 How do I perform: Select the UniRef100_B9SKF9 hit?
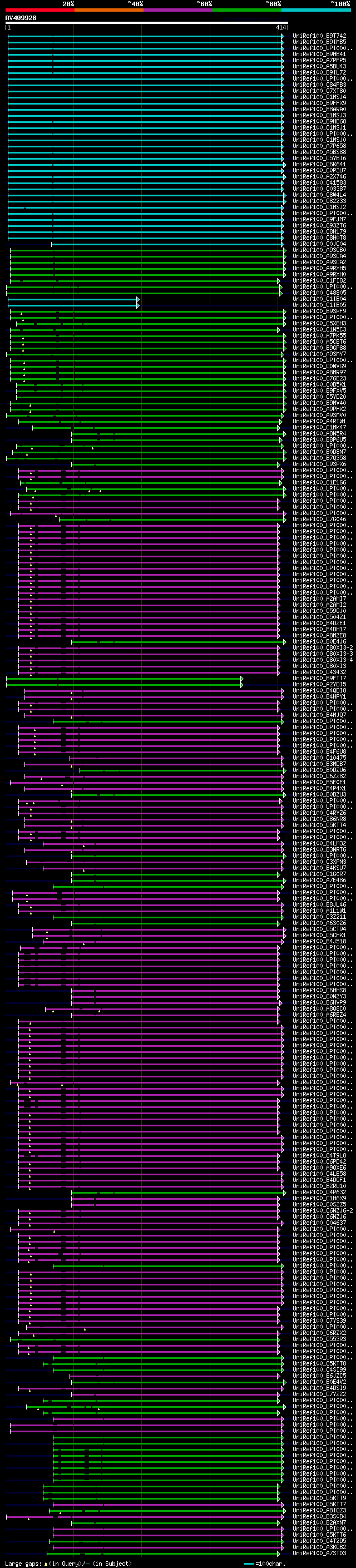319,311
